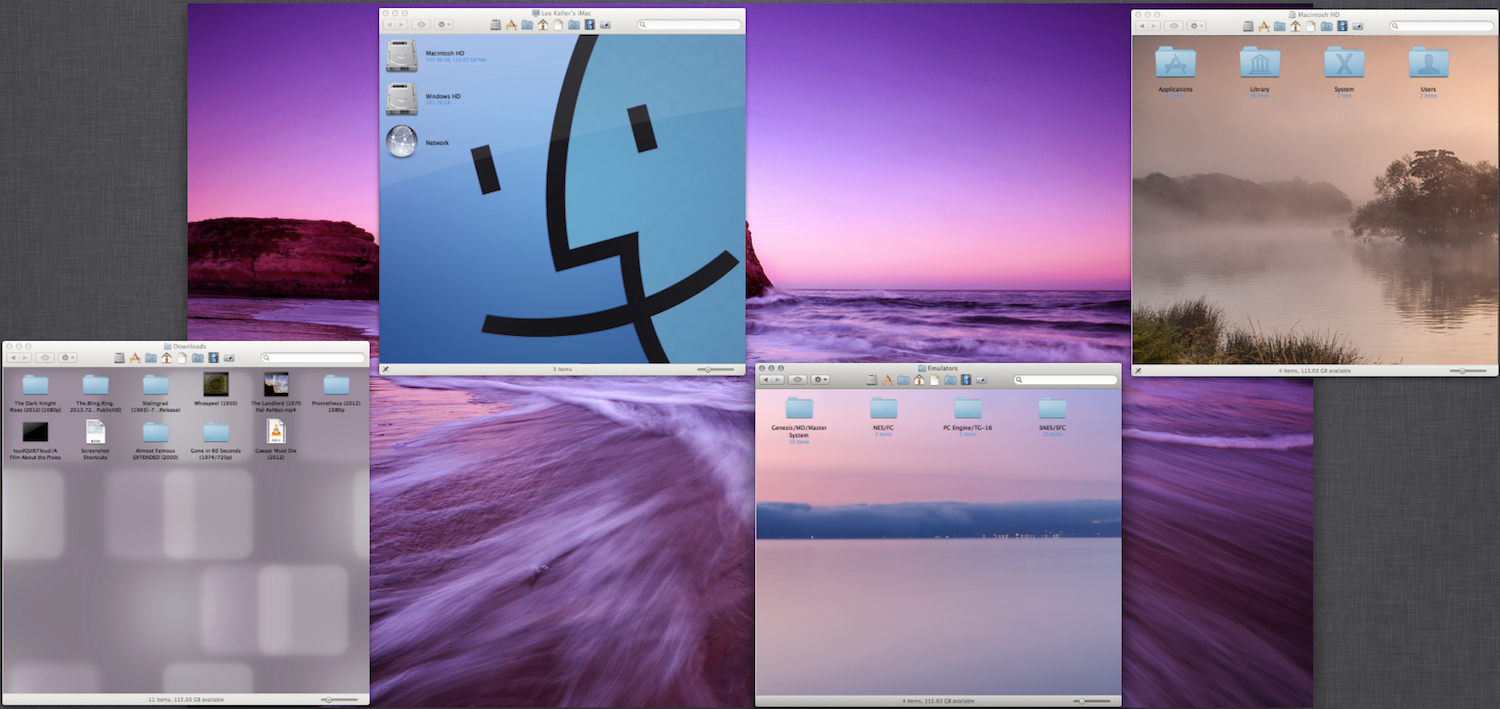Click Quick Look eye button in Emulators window
This screenshot has height=709, width=1500.
797,380
